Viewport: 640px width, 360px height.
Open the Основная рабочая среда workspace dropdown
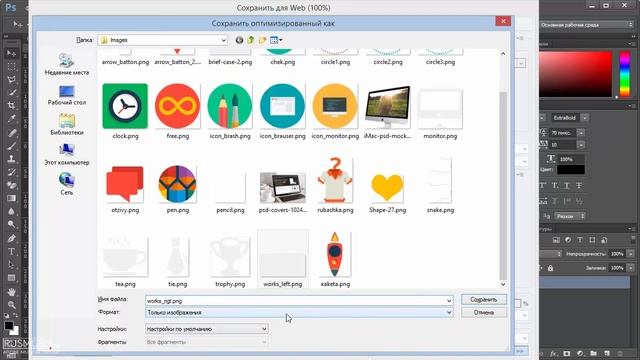(x=587, y=25)
